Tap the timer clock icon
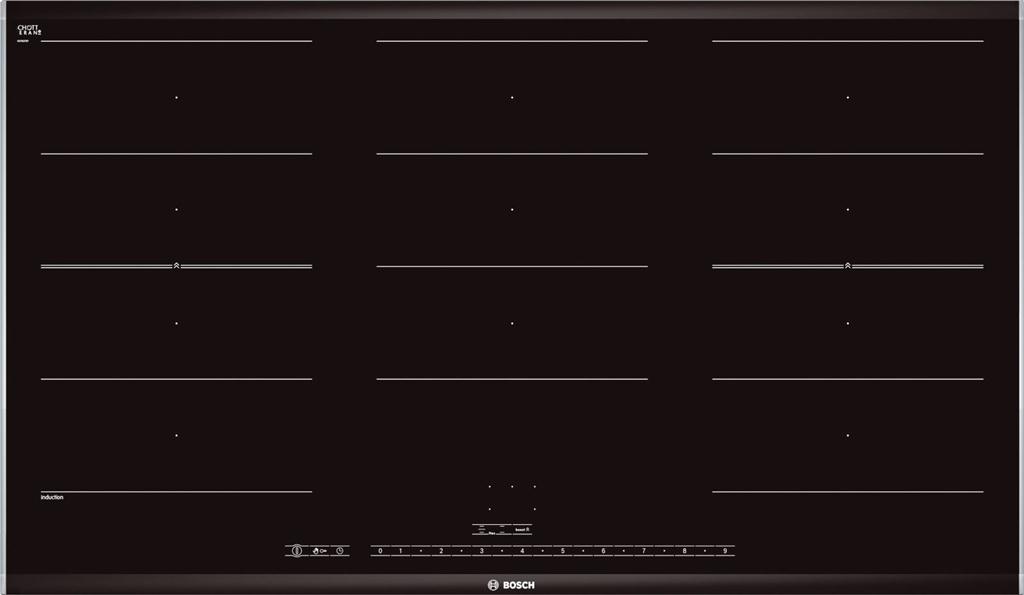This screenshot has width=1024, height=595. pyautogui.click(x=340, y=551)
